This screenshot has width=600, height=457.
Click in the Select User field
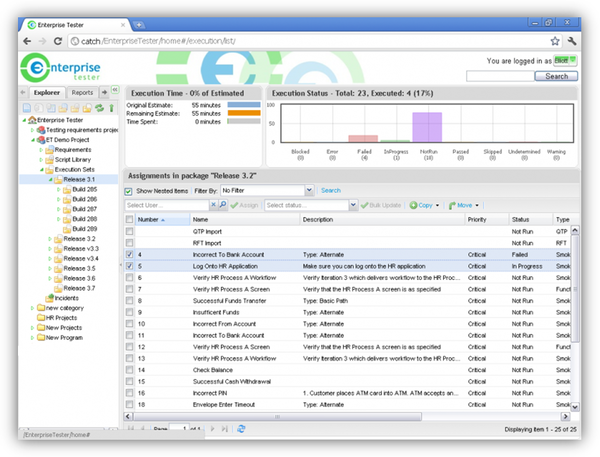click(x=167, y=205)
